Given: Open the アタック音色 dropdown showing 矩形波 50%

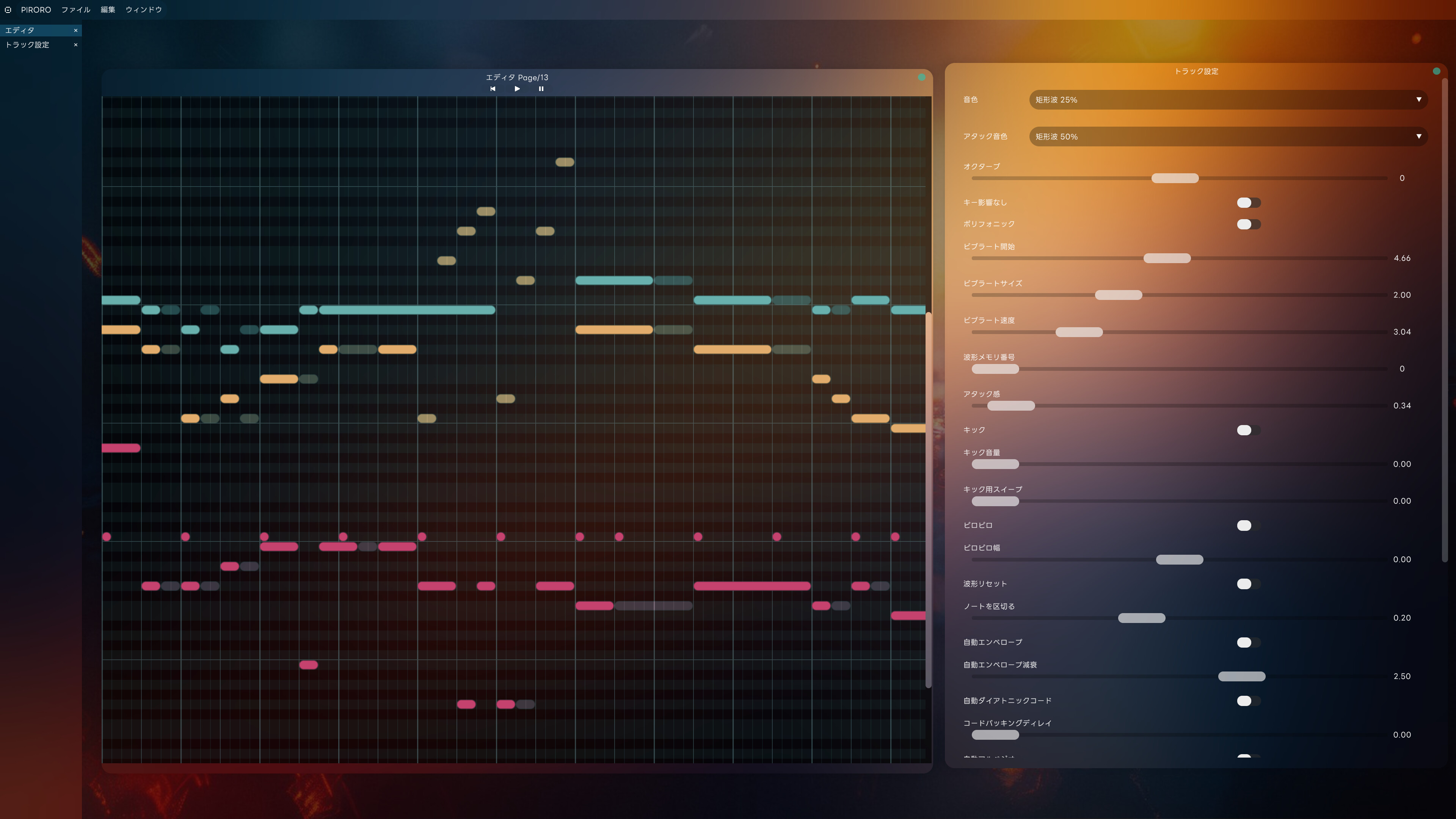Looking at the screenshot, I should pos(1228,136).
